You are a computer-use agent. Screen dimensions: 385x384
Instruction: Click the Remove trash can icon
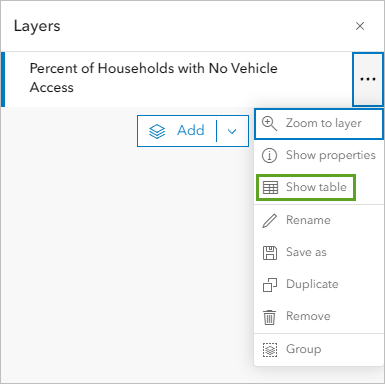tap(269, 317)
